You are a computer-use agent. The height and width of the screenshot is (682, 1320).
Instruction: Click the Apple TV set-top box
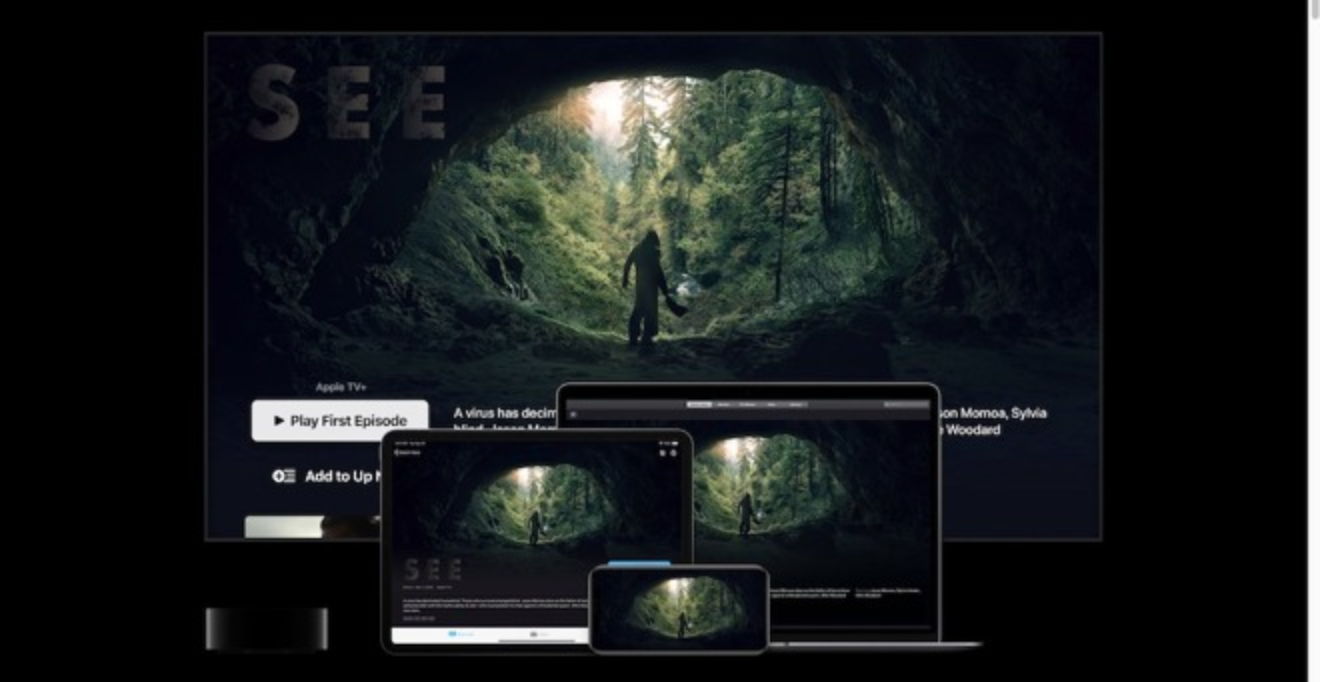tap(266, 629)
